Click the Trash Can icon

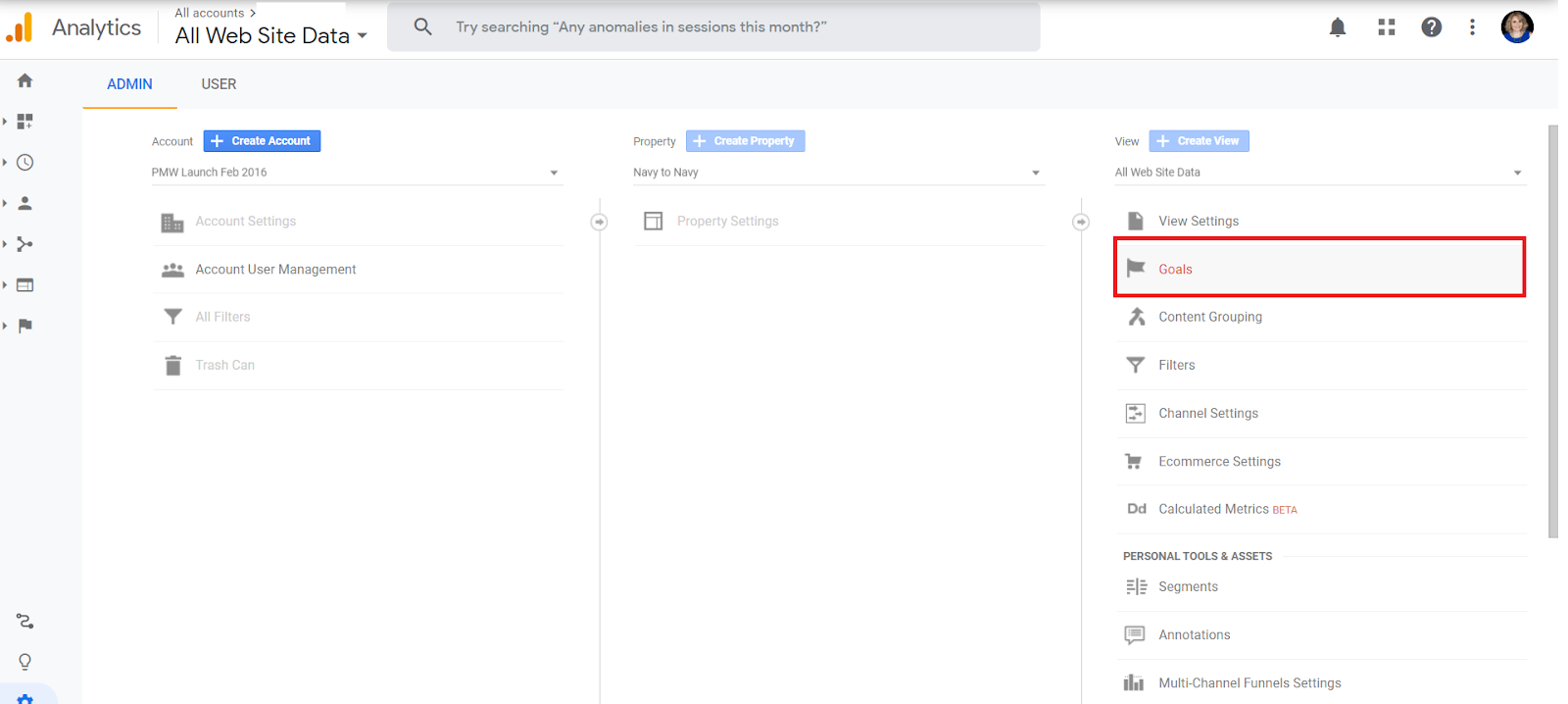[x=173, y=365]
